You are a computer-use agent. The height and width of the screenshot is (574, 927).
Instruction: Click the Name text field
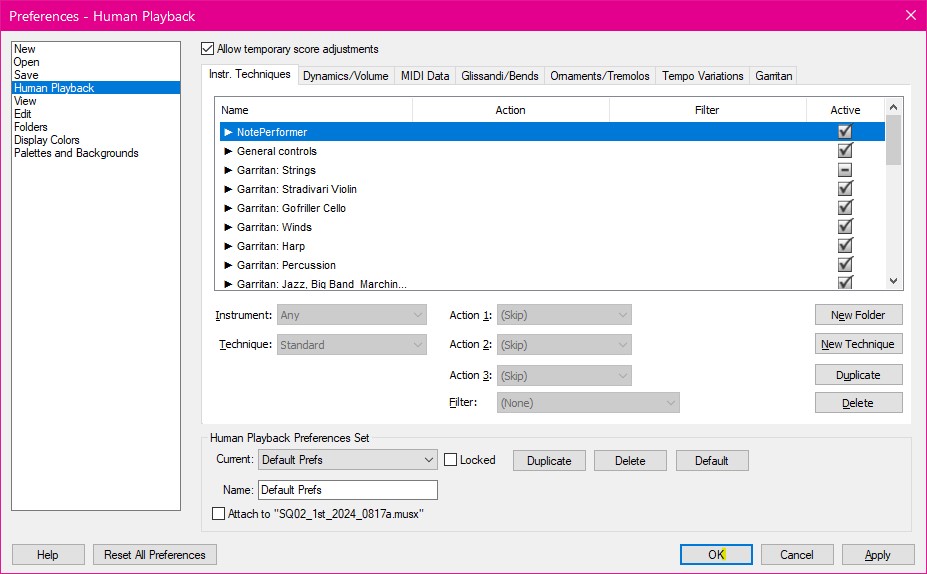[347, 490]
